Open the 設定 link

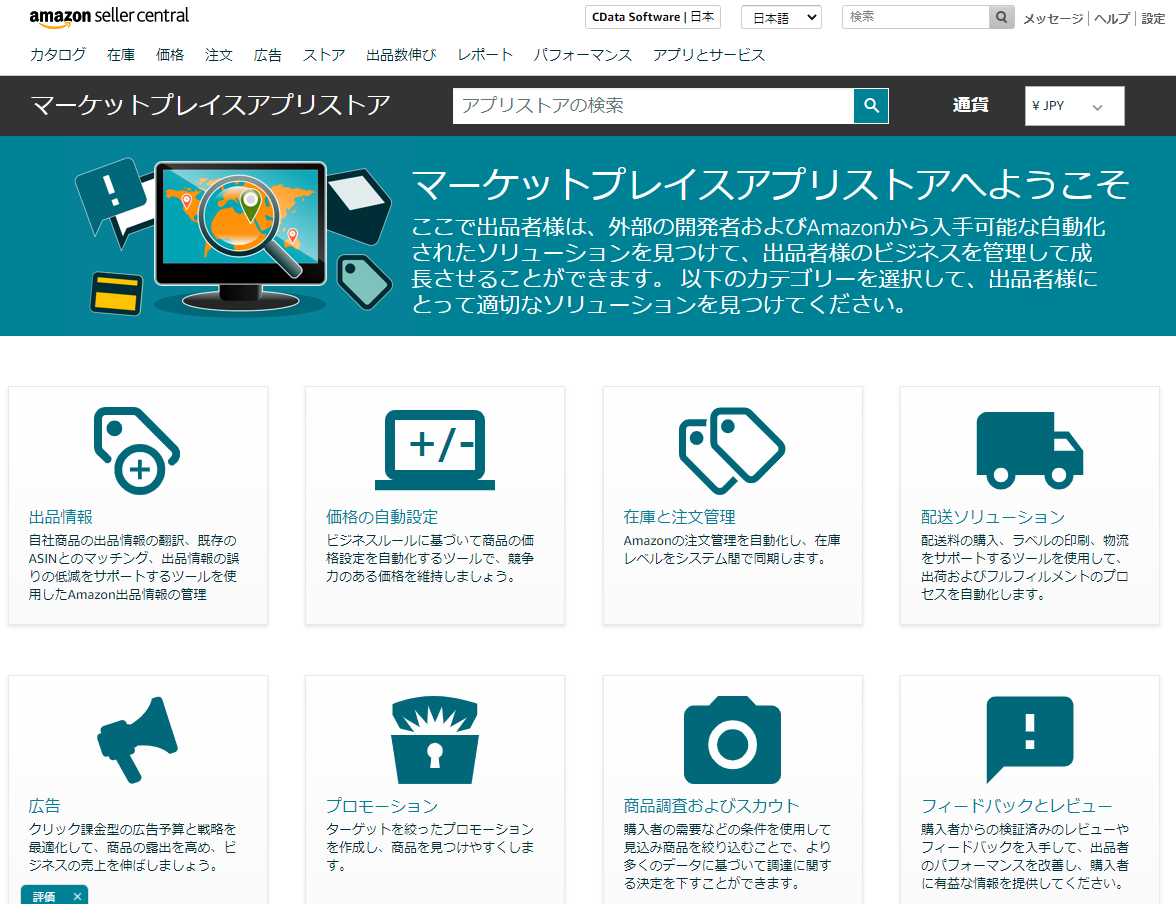point(1153,19)
